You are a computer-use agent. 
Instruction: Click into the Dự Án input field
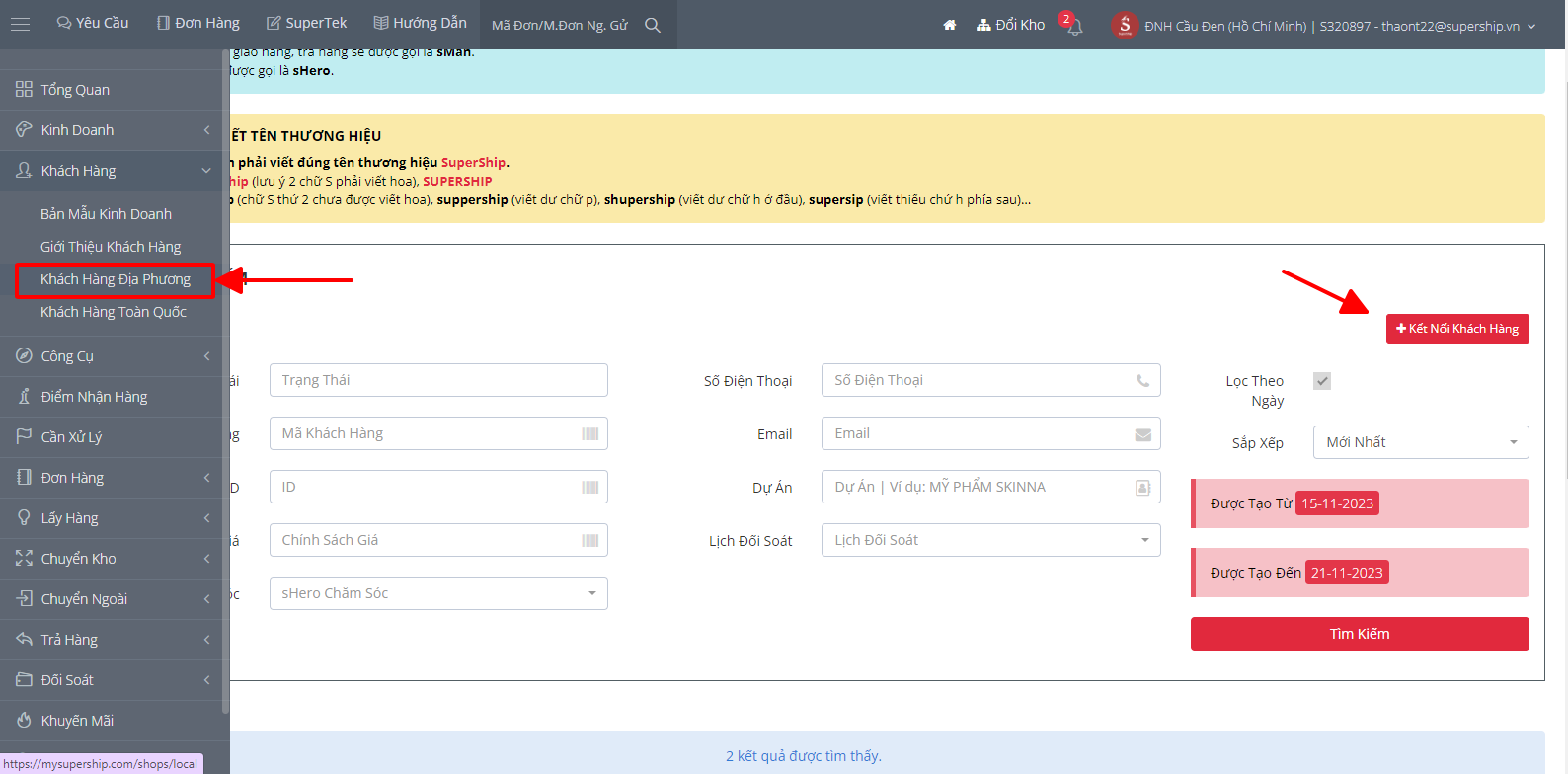pyautogui.click(x=990, y=487)
